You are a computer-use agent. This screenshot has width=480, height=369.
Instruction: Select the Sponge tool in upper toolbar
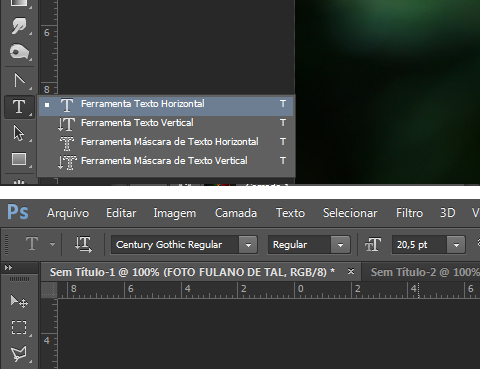[19, 52]
